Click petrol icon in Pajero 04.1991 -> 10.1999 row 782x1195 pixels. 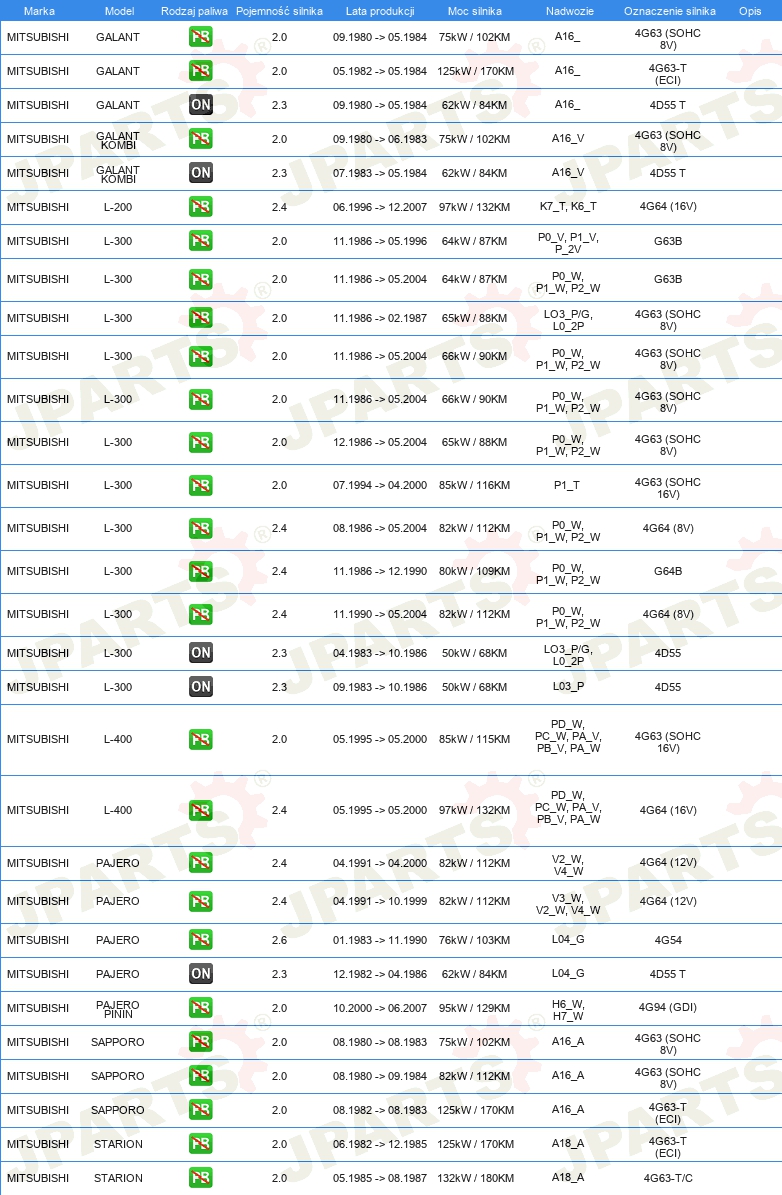(x=200, y=901)
